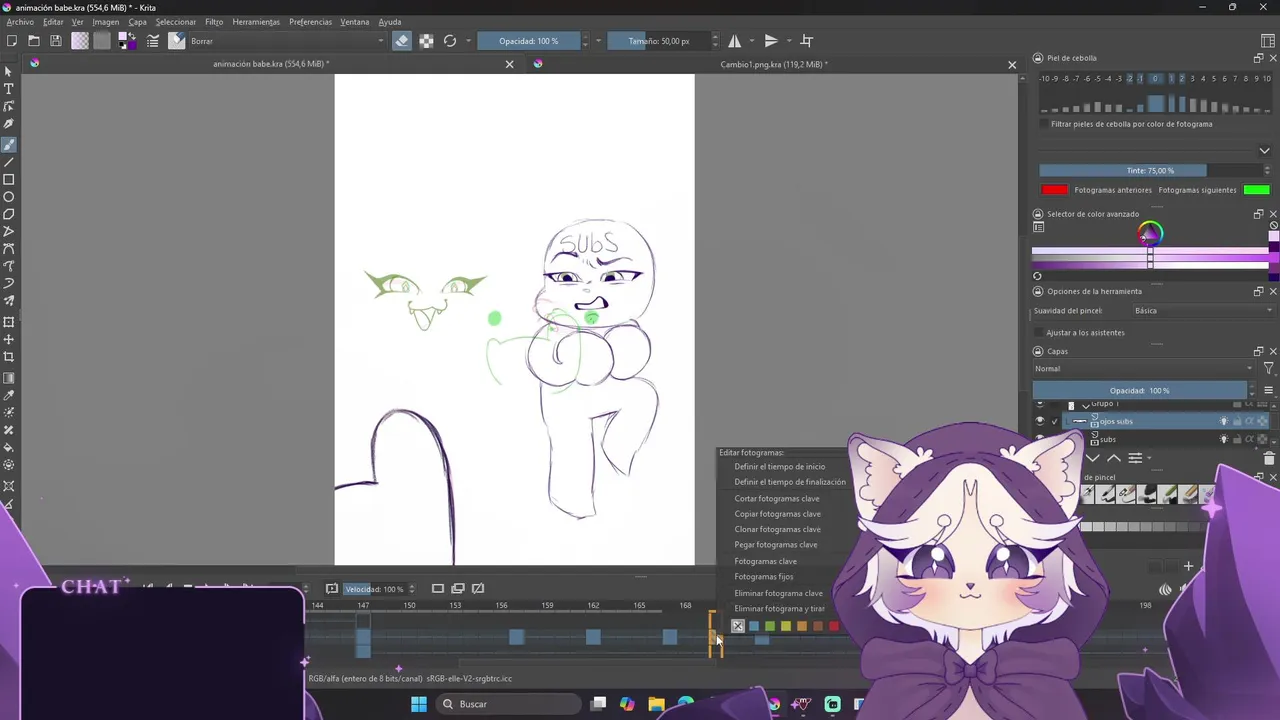Toggle onion skin on subs layer
This screenshot has width=1280, height=720.
tap(1223, 439)
